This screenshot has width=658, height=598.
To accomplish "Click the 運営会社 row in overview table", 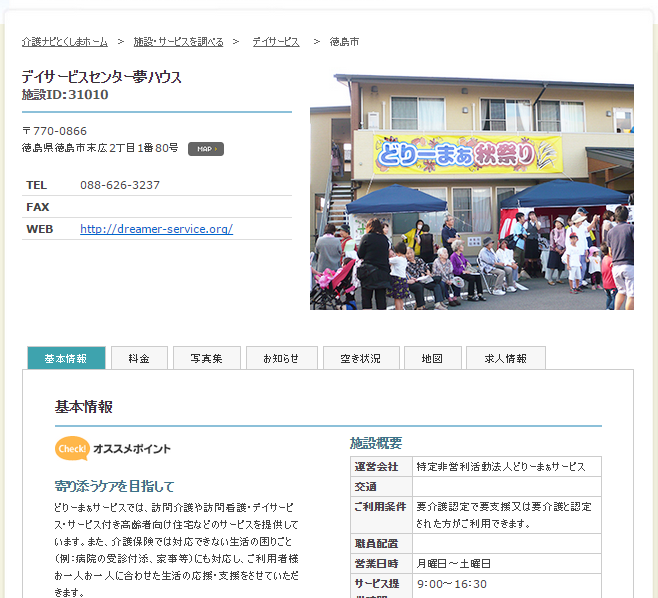I will 376,467.
